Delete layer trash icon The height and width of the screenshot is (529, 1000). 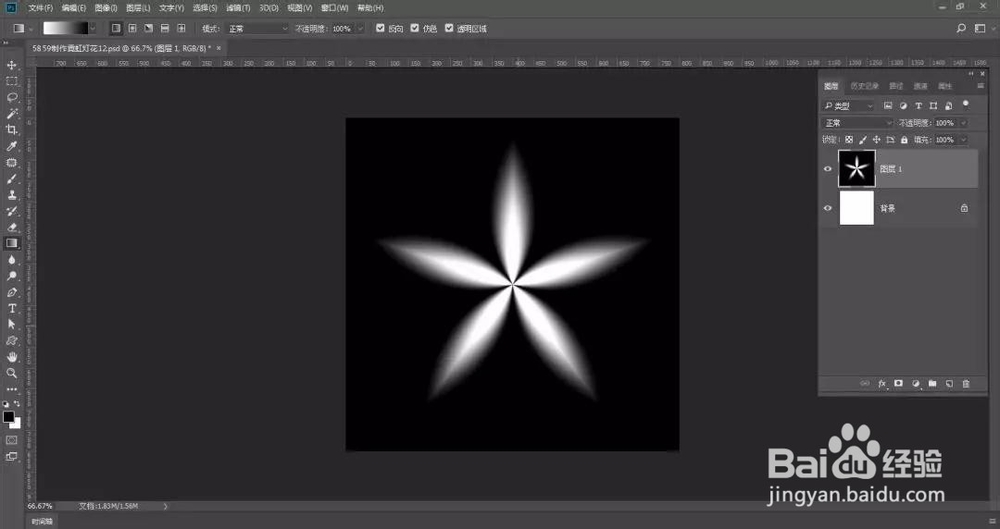point(966,384)
